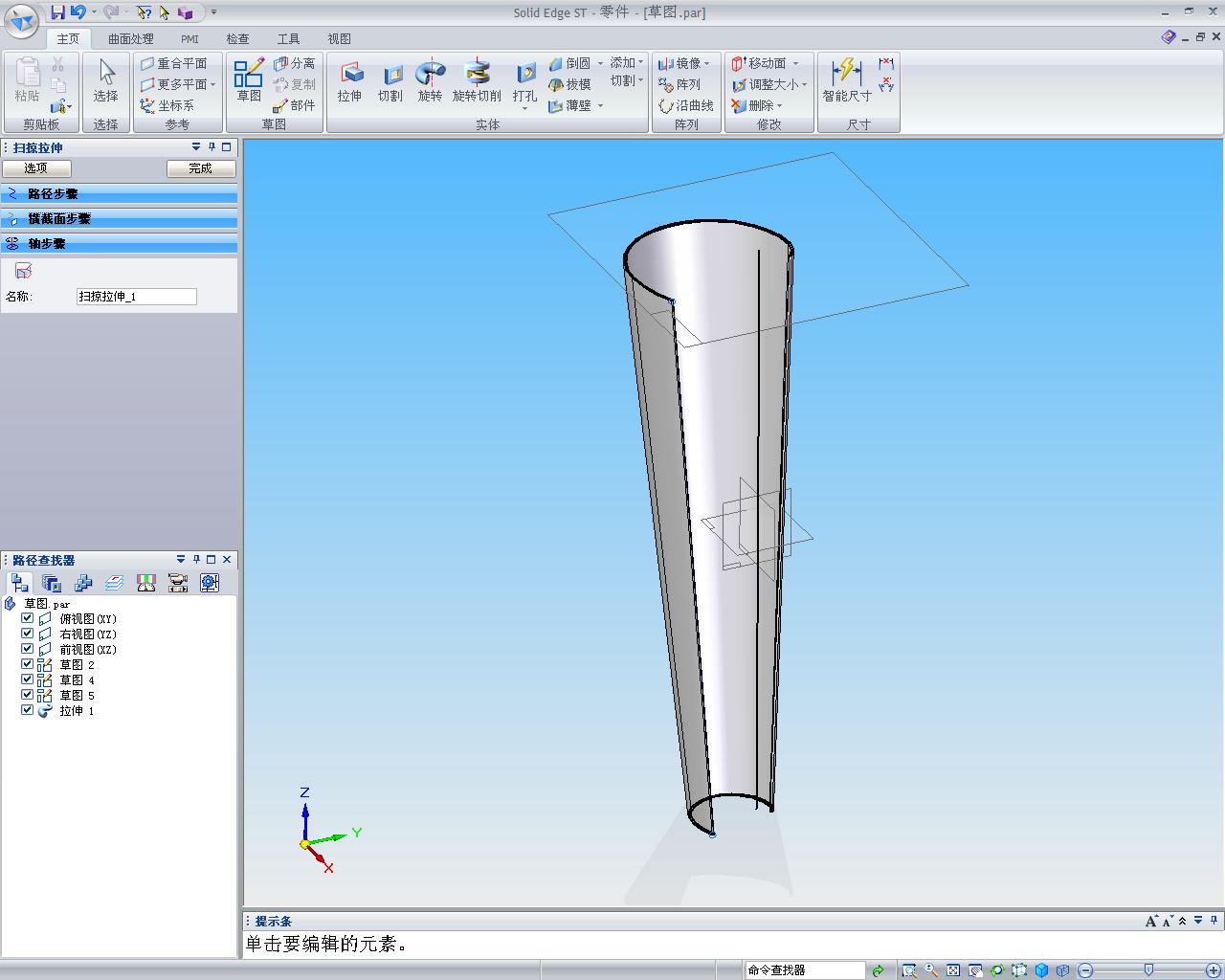Open the 路径查找器 panel options dropdown arrow
Image resolution: width=1225 pixels, height=980 pixels.
coord(180,559)
